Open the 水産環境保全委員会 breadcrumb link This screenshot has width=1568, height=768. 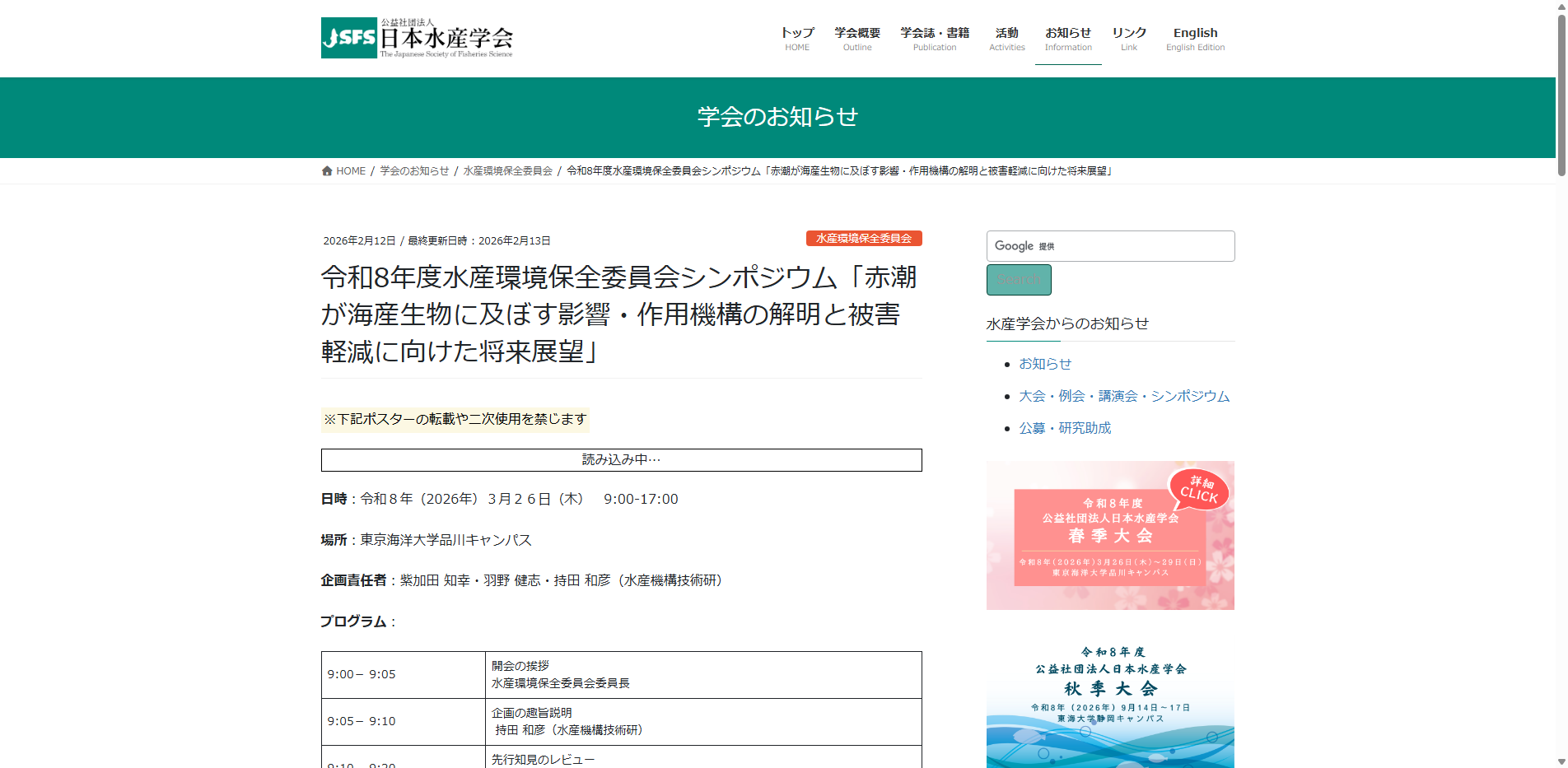(506, 170)
